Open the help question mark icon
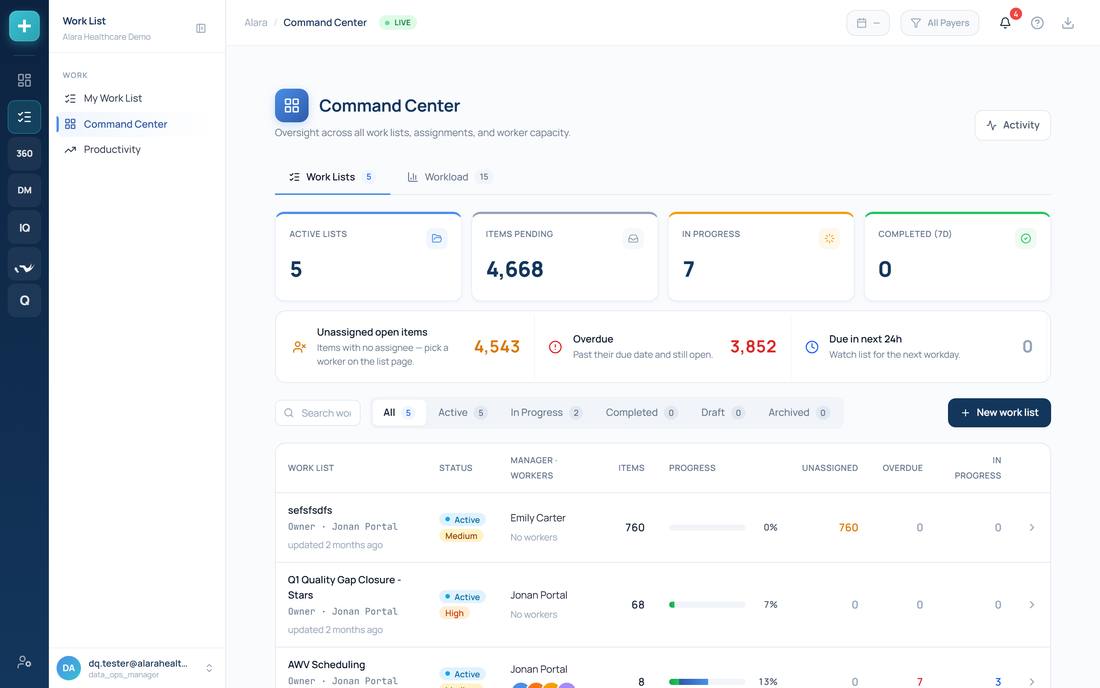The height and width of the screenshot is (688, 1100). point(1037,23)
